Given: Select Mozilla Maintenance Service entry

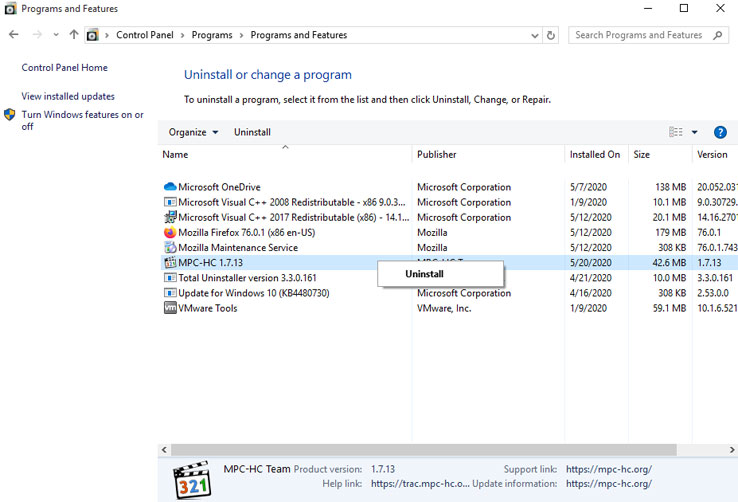Looking at the screenshot, I should pos(238,247).
